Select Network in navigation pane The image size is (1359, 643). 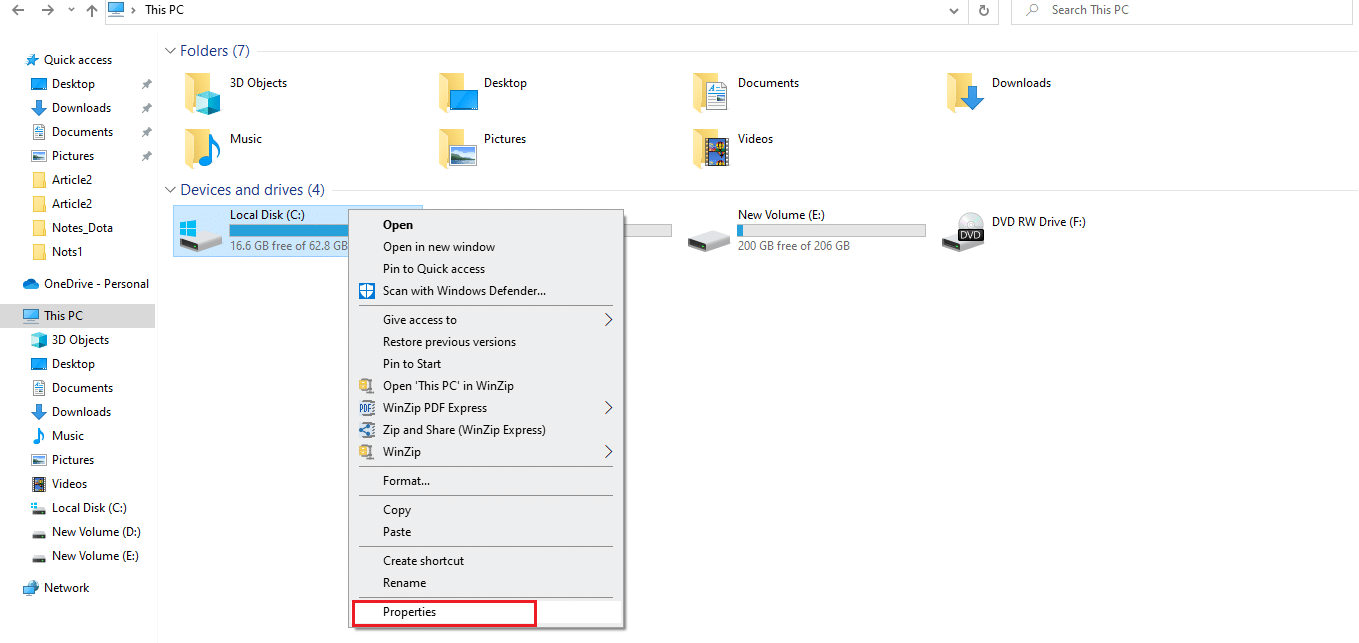click(x=66, y=588)
